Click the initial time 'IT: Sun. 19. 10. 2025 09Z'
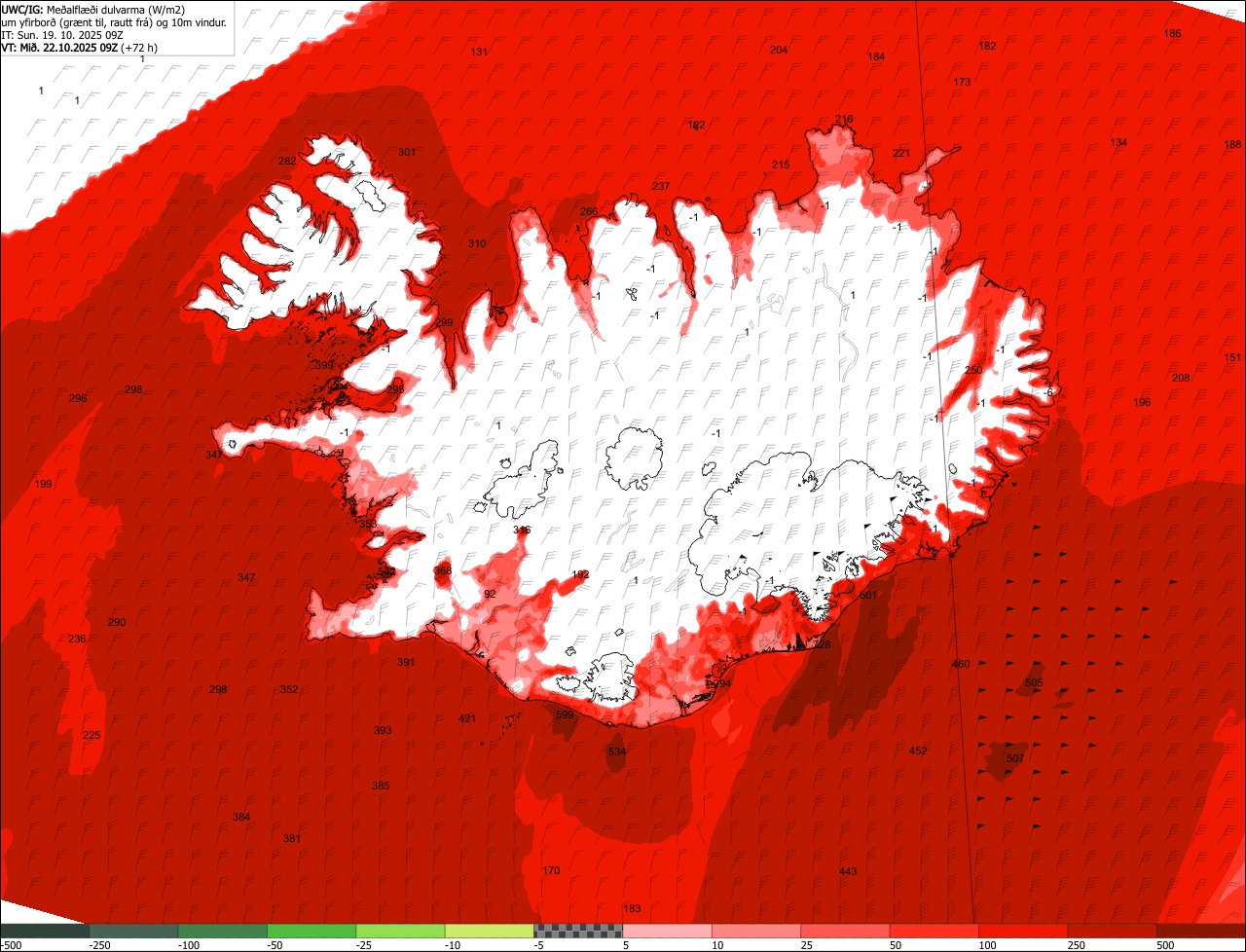This screenshot has width=1246, height=952. coord(62,34)
